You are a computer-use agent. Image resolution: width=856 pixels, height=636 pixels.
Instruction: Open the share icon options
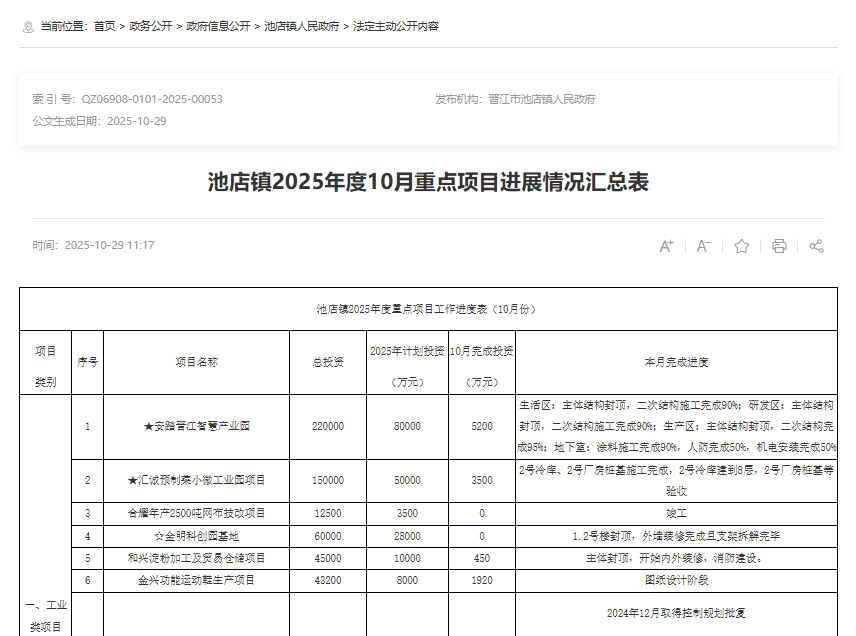816,246
